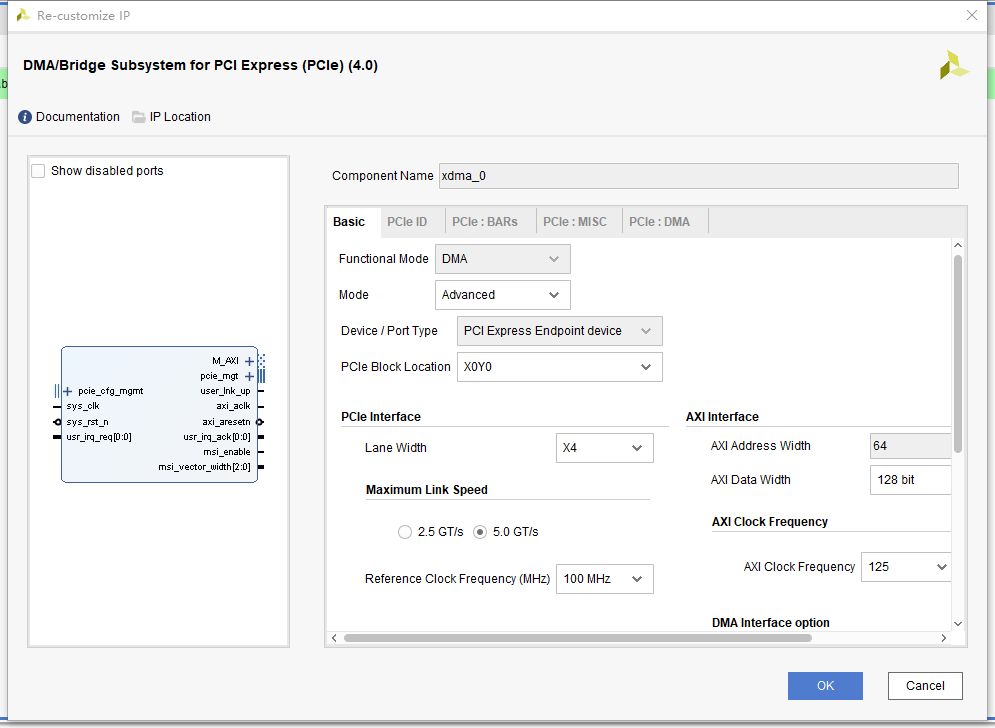Click the Vivado logo in the title bar

tap(23, 15)
